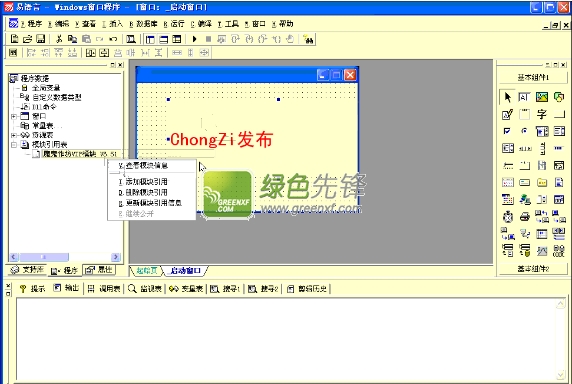Screen dimensions: 572x384
Task: Select the pointer arrow tool in component box
Action: point(507,97)
